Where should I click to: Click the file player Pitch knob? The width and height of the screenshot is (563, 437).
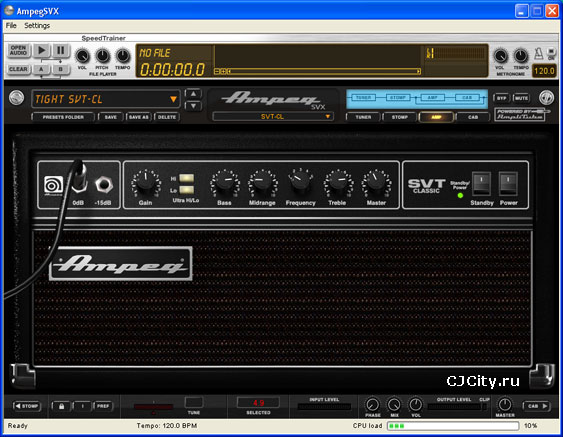(x=102, y=56)
